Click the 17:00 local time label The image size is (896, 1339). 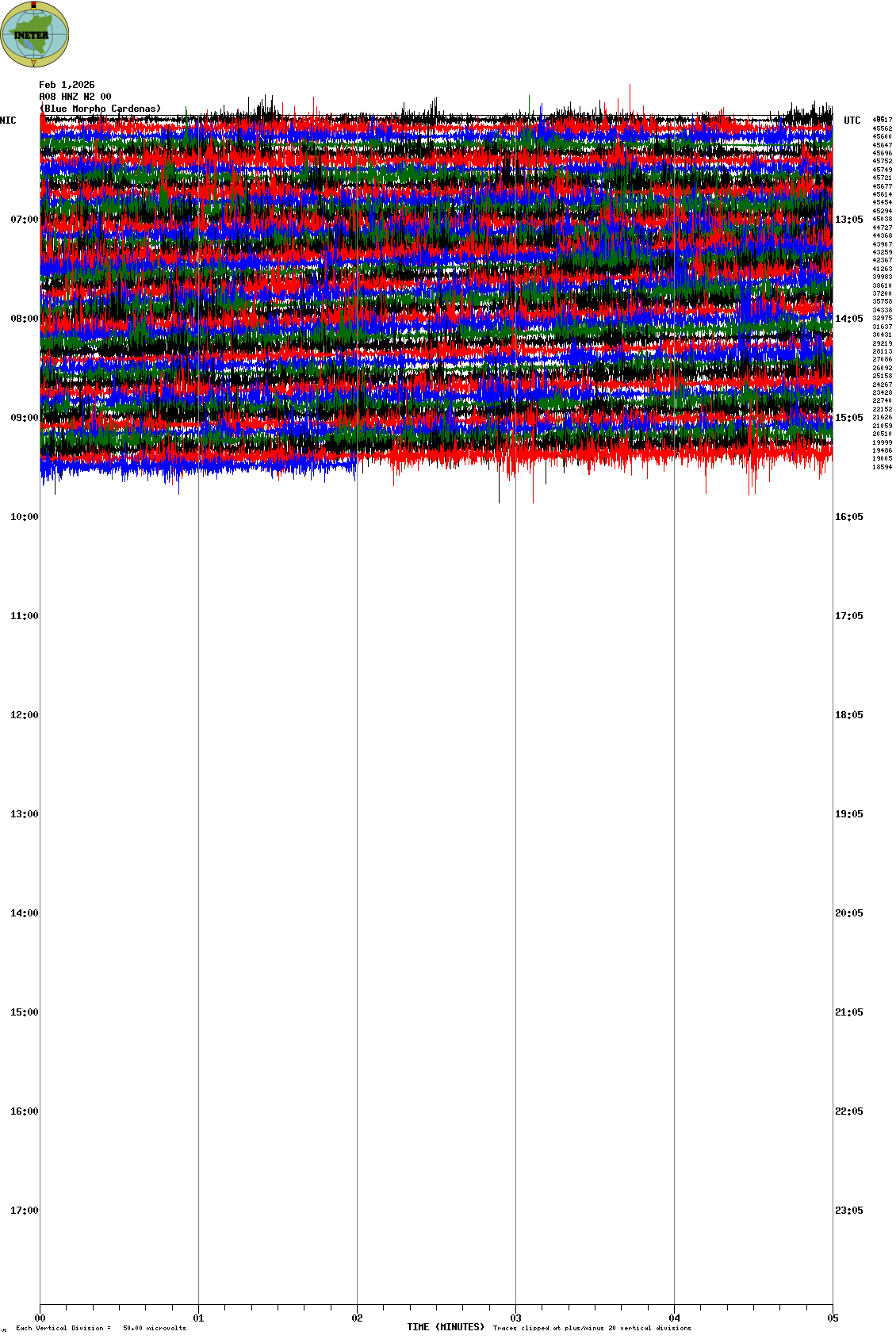pyautogui.click(x=24, y=1211)
